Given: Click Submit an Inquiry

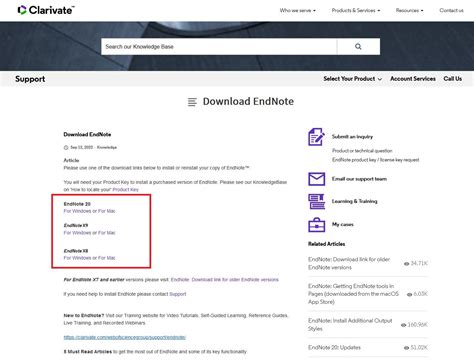Looking at the screenshot, I should point(352,137).
